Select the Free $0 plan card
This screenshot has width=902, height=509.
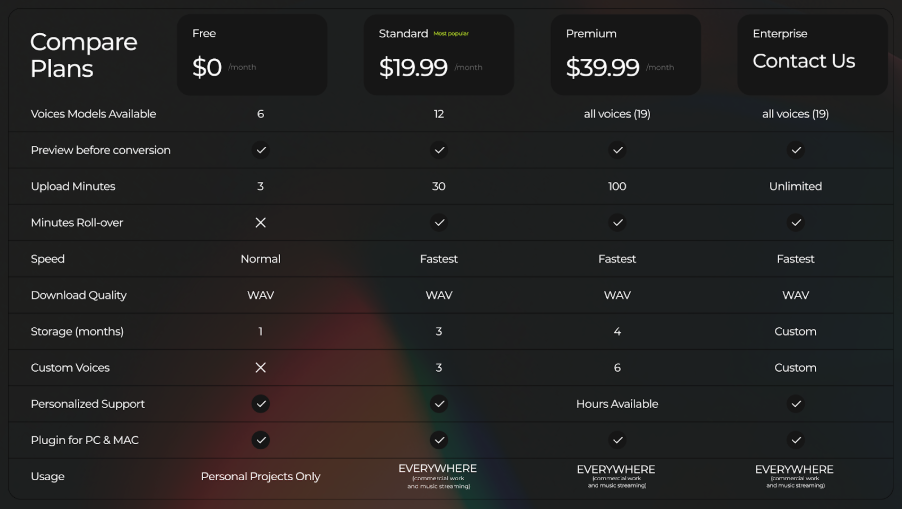[x=252, y=55]
